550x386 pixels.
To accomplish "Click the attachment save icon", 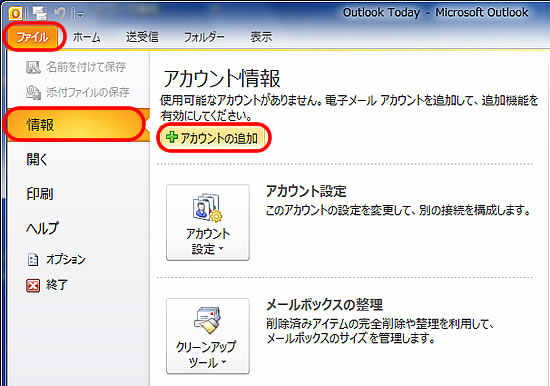I will click(33, 92).
